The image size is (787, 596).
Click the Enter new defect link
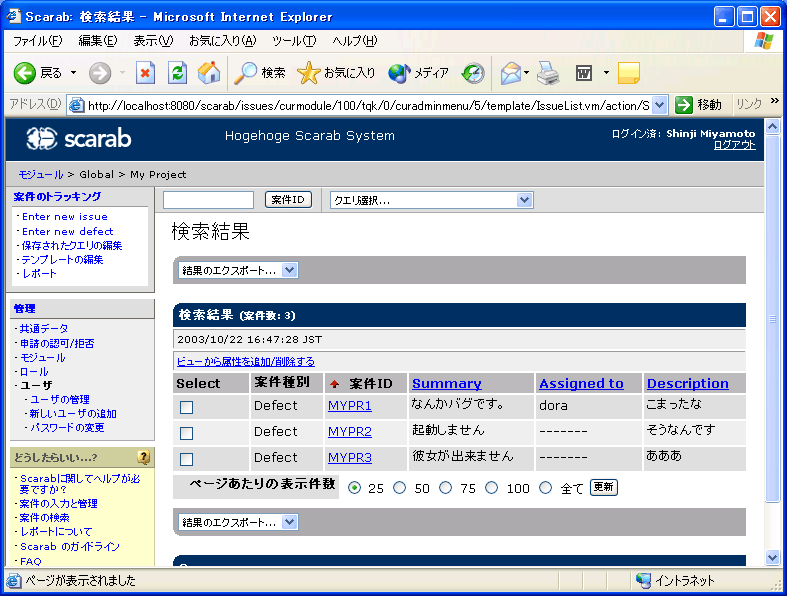click(x=67, y=231)
